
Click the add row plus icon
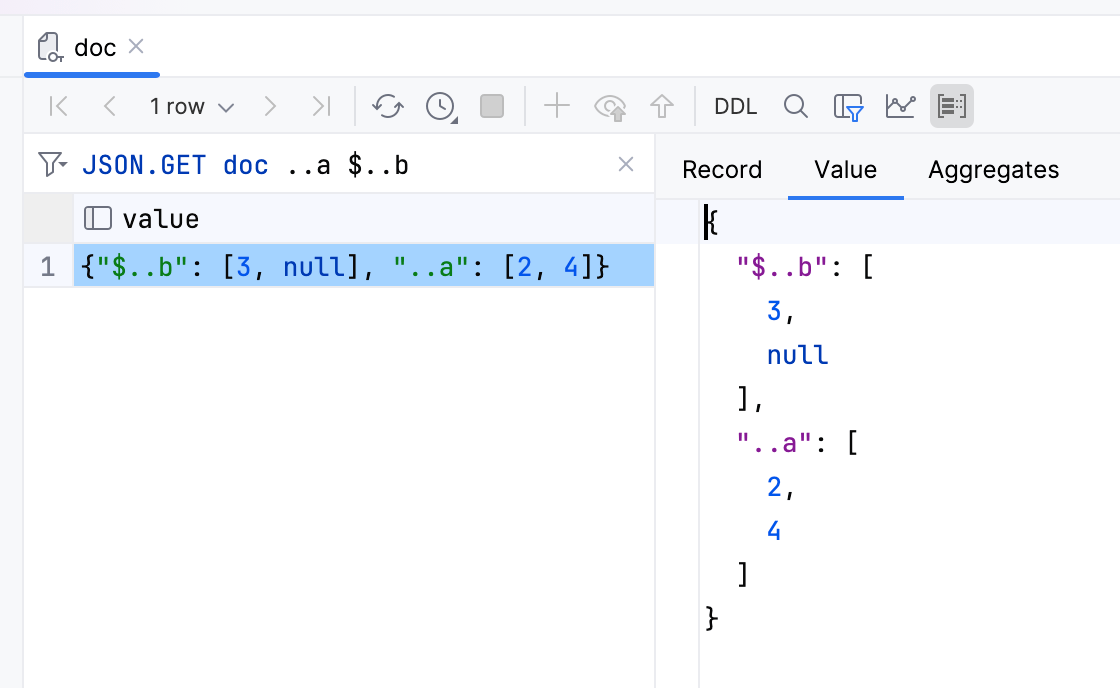(556, 106)
